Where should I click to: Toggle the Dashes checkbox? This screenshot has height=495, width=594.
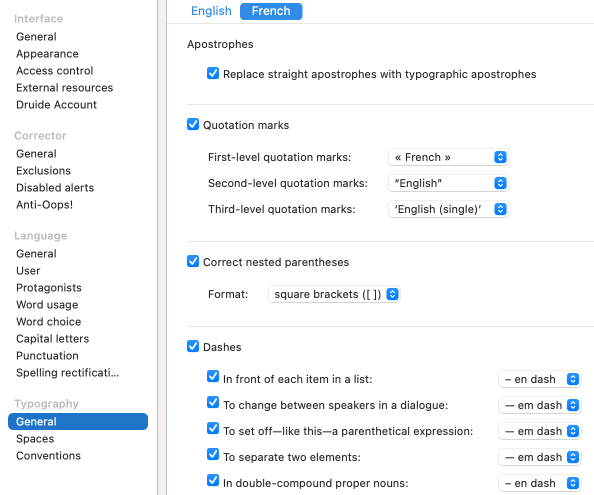(193, 346)
